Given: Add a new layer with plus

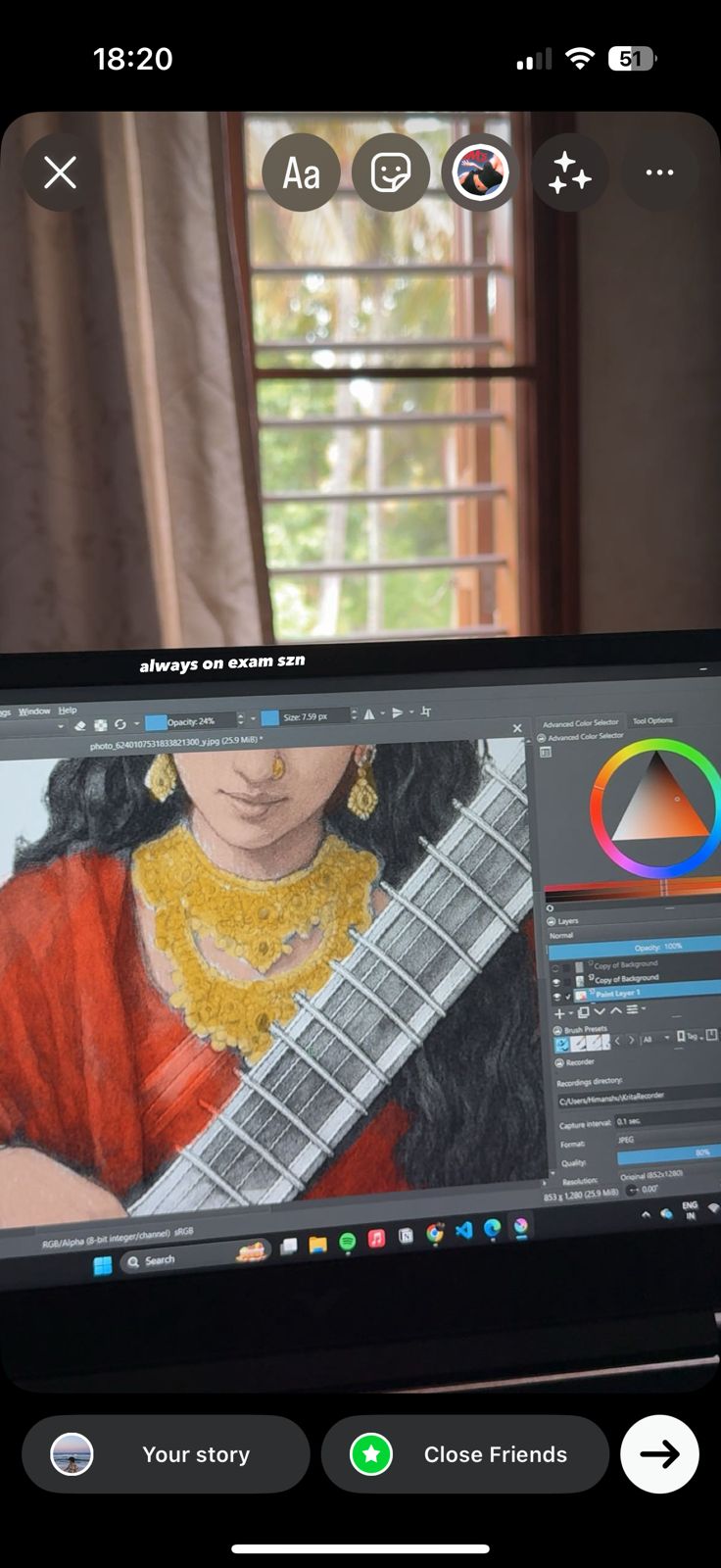Looking at the screenshot, I should [558, 1013].
